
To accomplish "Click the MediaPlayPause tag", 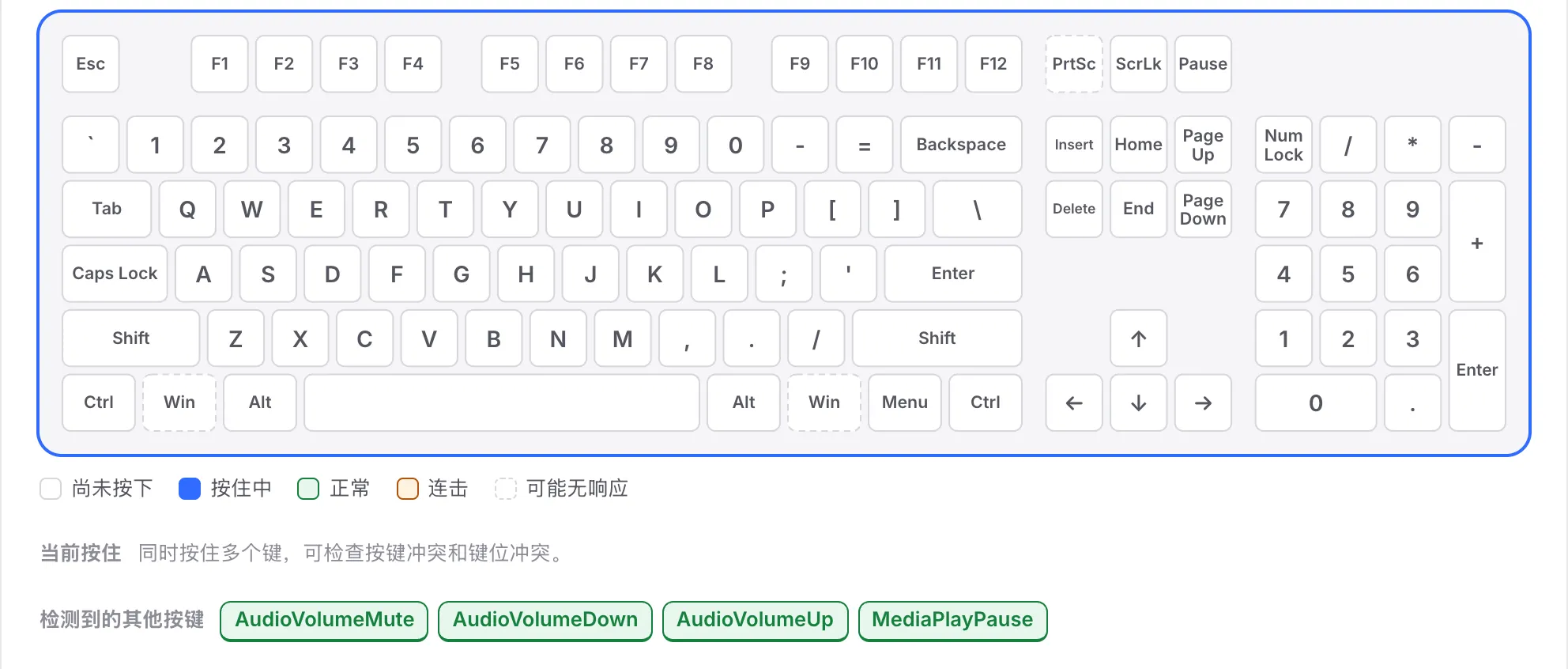I will [x=952, y=622].
